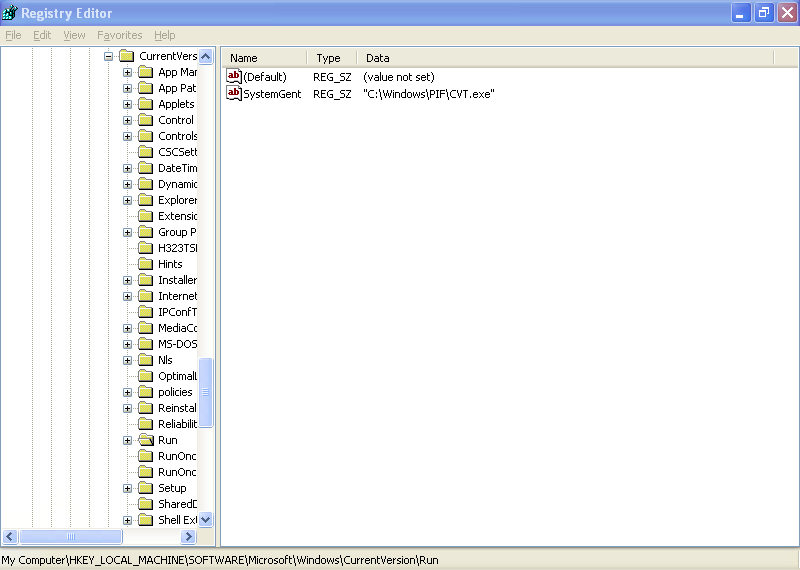The height and width of the screenshot is (570, 800).
Task: Click the Internet Settings folder icon
Action: pyautogui.click(x=146, y=296)
